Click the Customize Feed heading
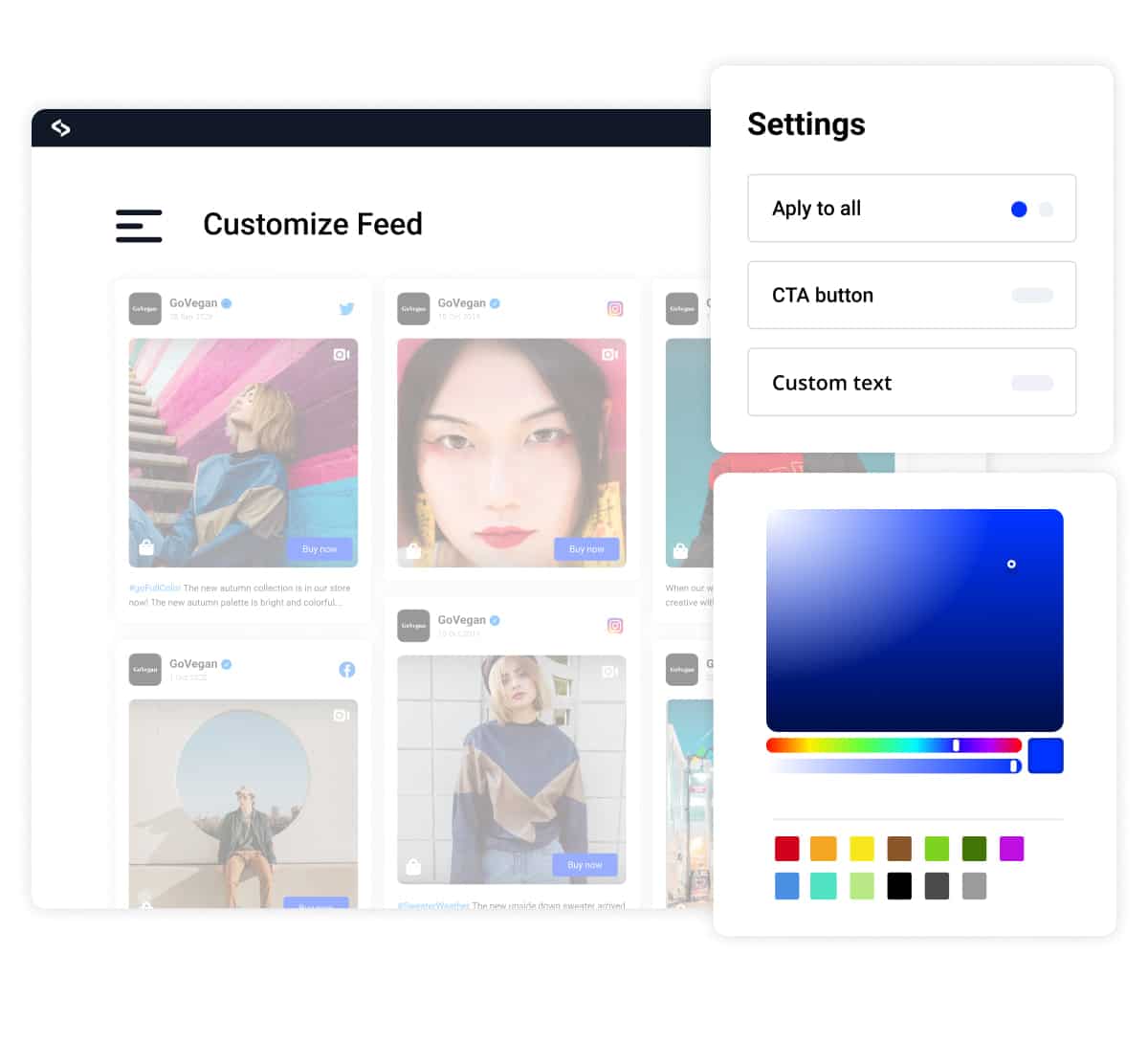1148x1043 pixels. pos(313,224)
